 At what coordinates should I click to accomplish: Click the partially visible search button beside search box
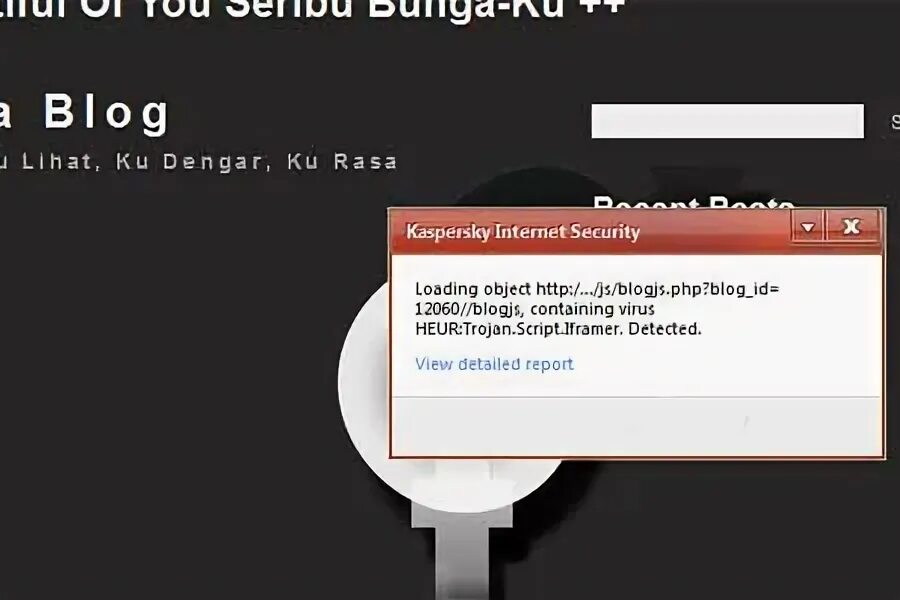click(895, 122)
